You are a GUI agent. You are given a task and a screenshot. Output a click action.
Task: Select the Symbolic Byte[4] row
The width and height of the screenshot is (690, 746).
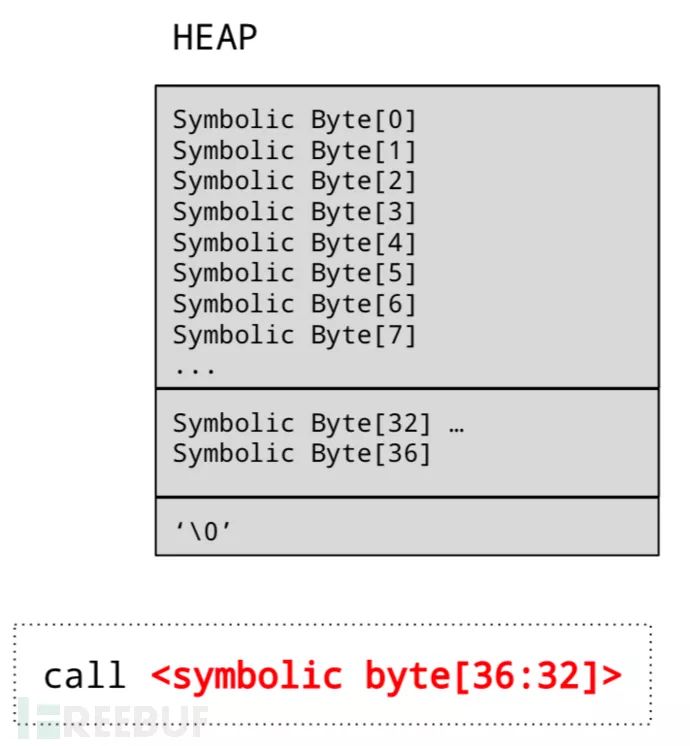[294, 243]
